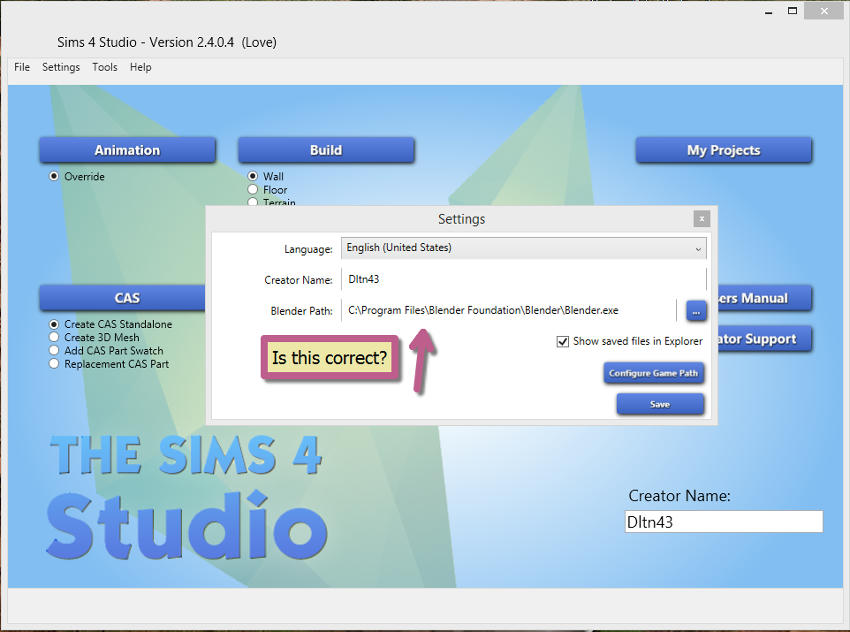850x632 pixels.
Task: Open the Tools menu
Action: [x=105, y=67]
